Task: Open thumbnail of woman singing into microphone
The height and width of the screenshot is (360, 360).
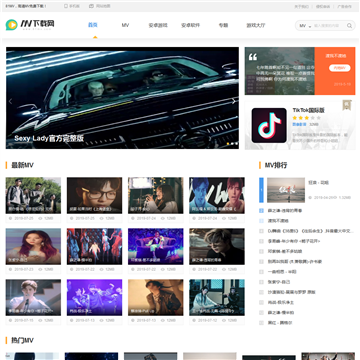Action: click(156, 195)
